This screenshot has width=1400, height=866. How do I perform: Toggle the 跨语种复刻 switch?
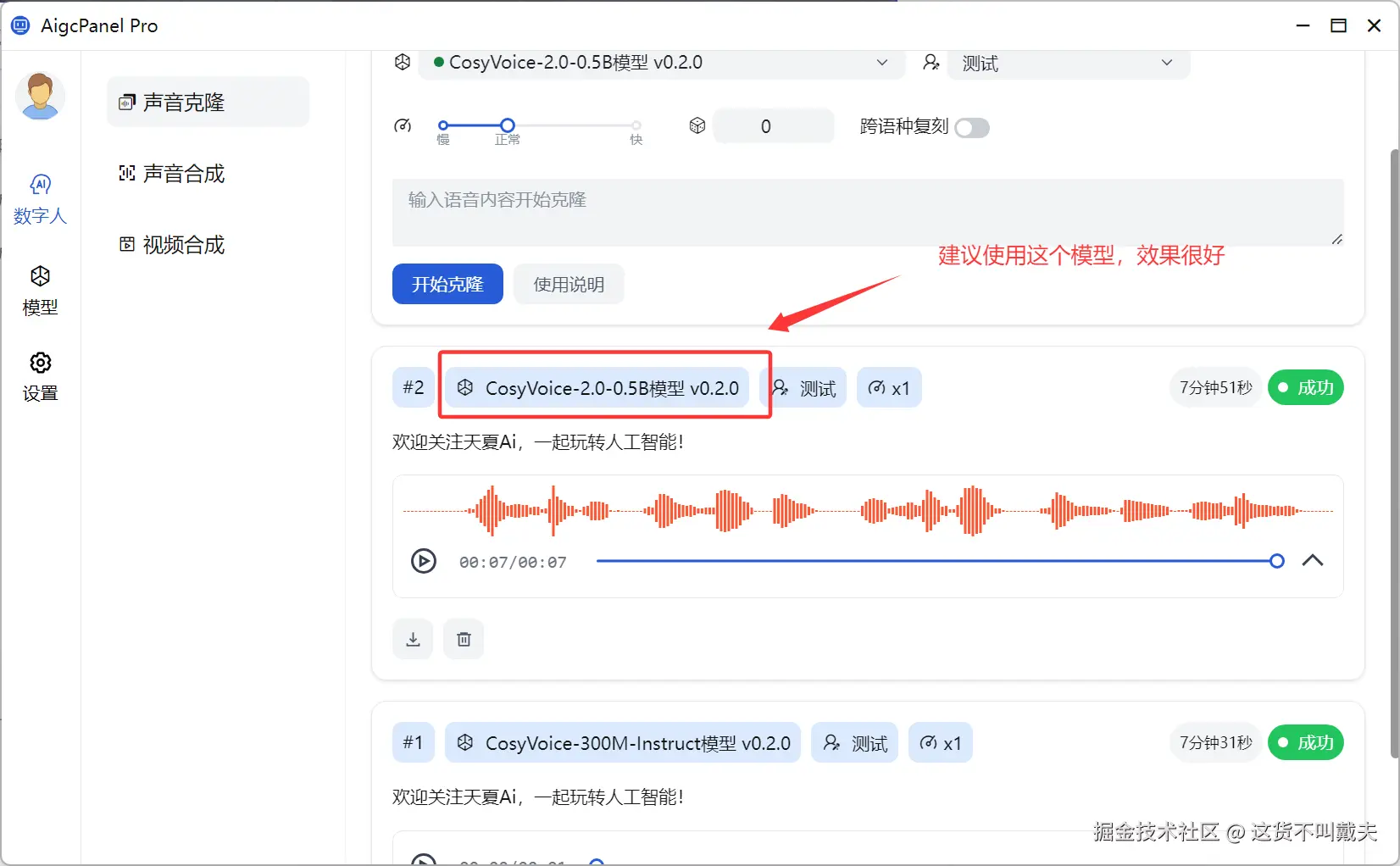[x=972, y=127]
